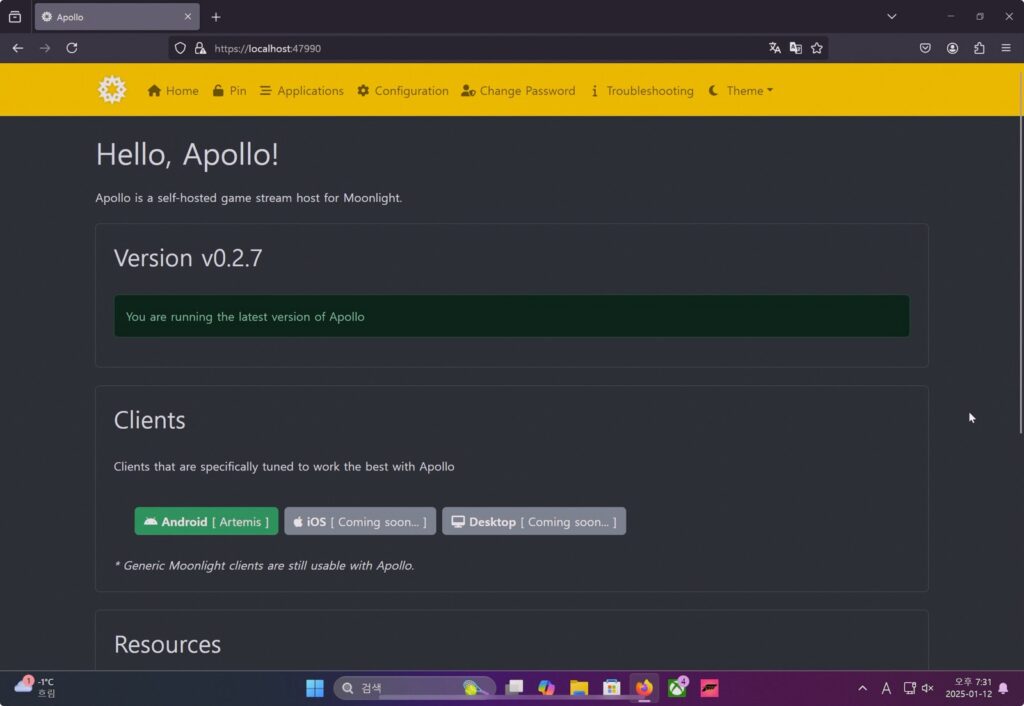Show hidden system tray icons
The height and width of the screenshot is (706, 1024).
[863, 688]
